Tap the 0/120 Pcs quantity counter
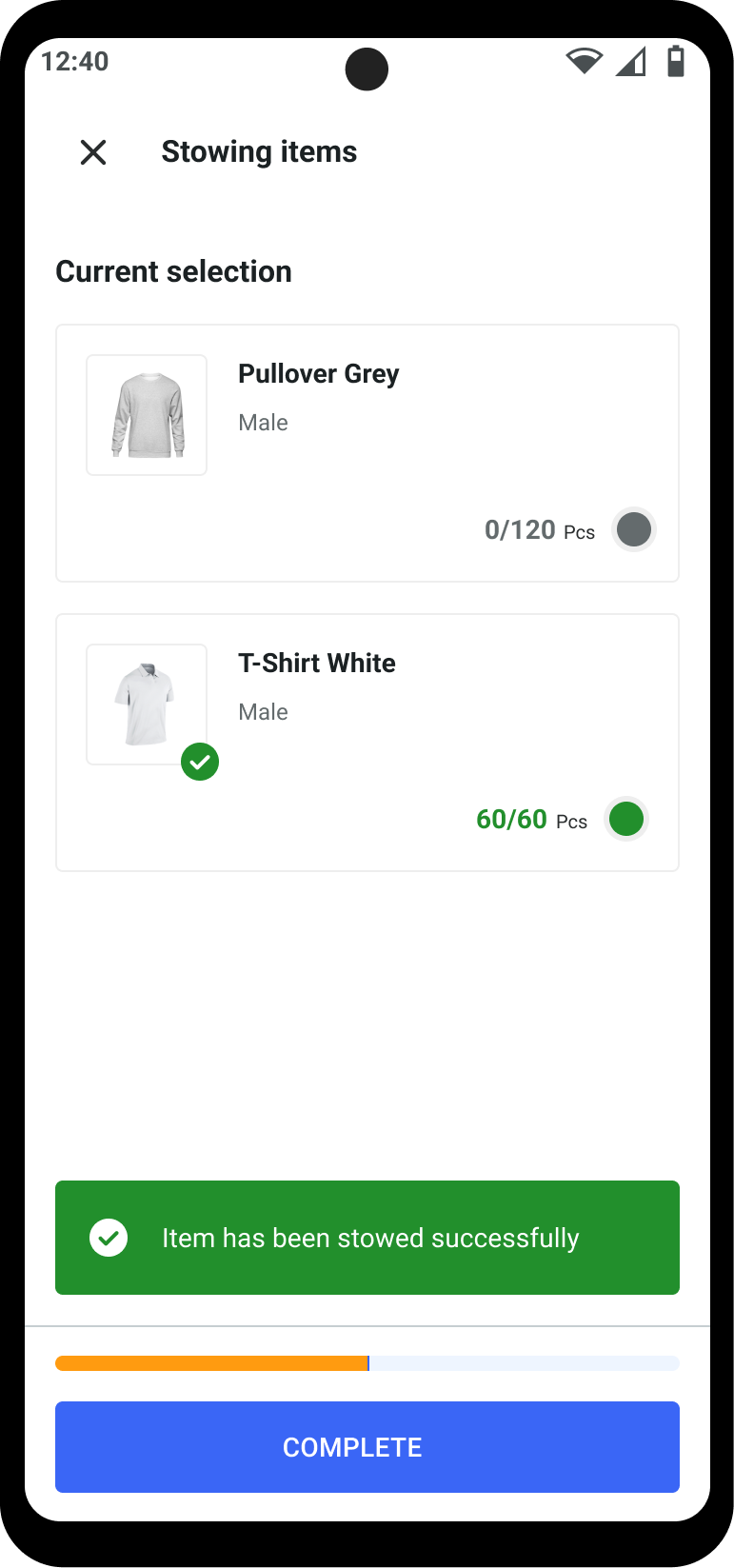The width and height of the screenshot is (734, 1568). click(x=539, y=530)
